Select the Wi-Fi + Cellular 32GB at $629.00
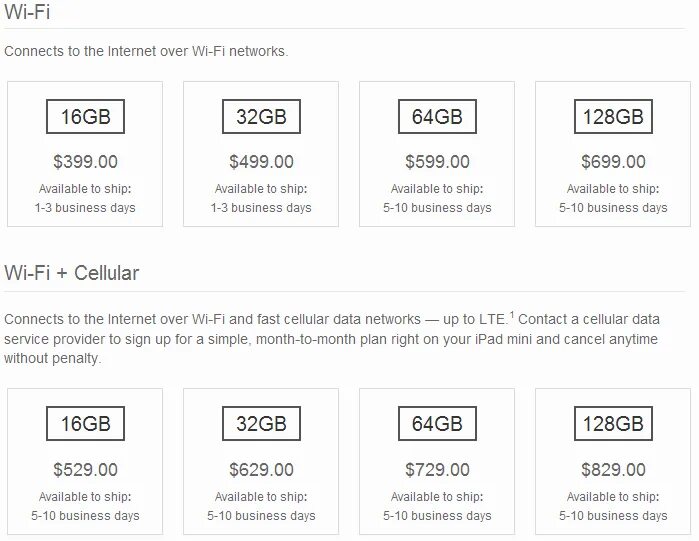This screenshot has width=699, height=541. click(261, 461)
